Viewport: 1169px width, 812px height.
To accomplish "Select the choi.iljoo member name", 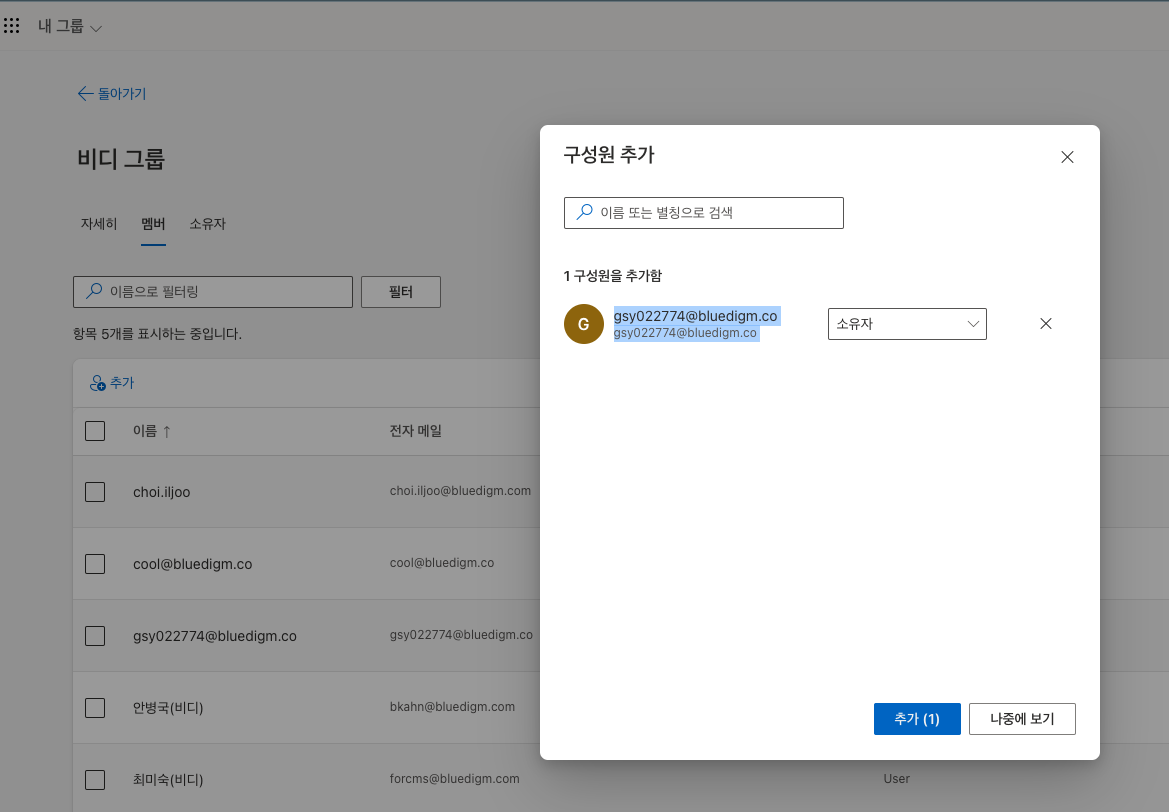I will click(162, 492).
